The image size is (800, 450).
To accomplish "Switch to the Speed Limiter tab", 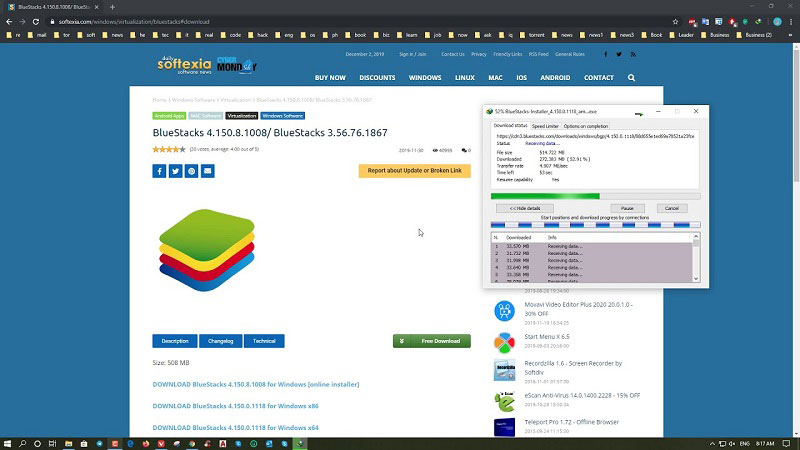I will pyautogui.click(x=545, y=126).
